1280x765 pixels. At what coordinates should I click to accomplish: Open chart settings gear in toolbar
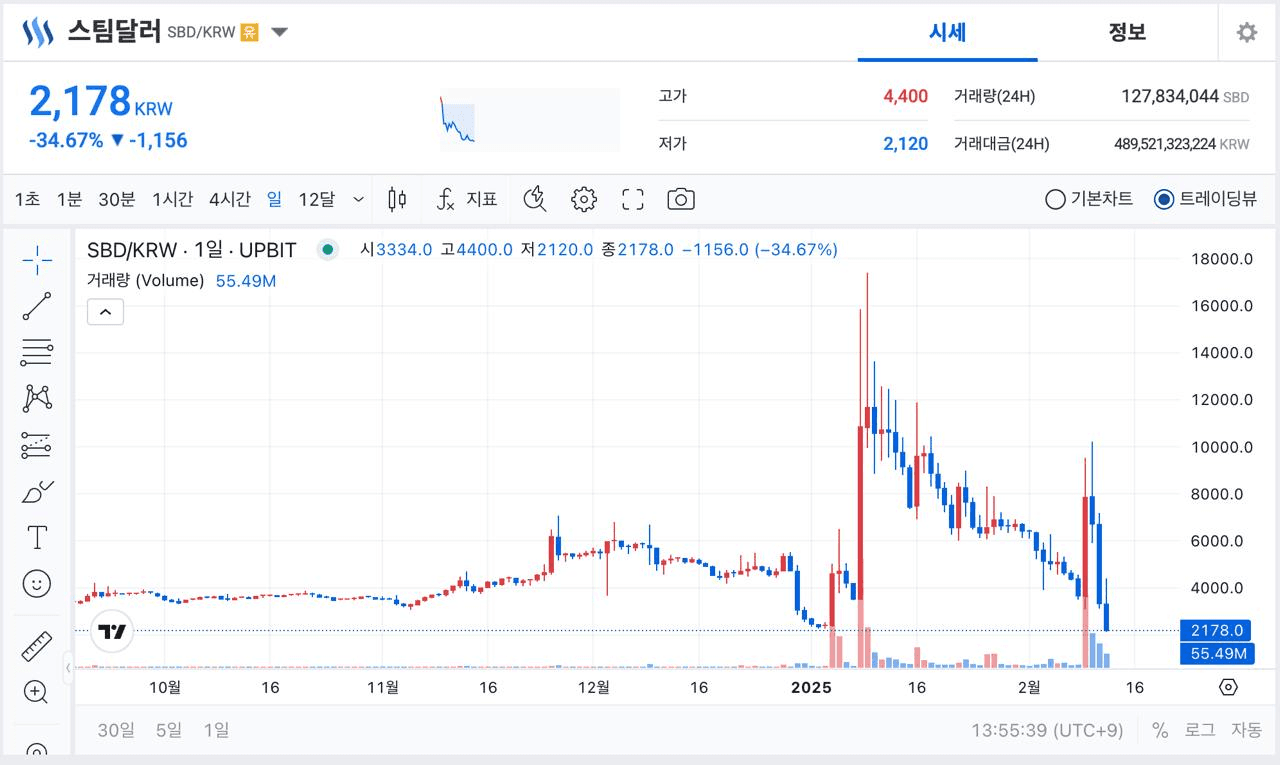coord(584,199)
